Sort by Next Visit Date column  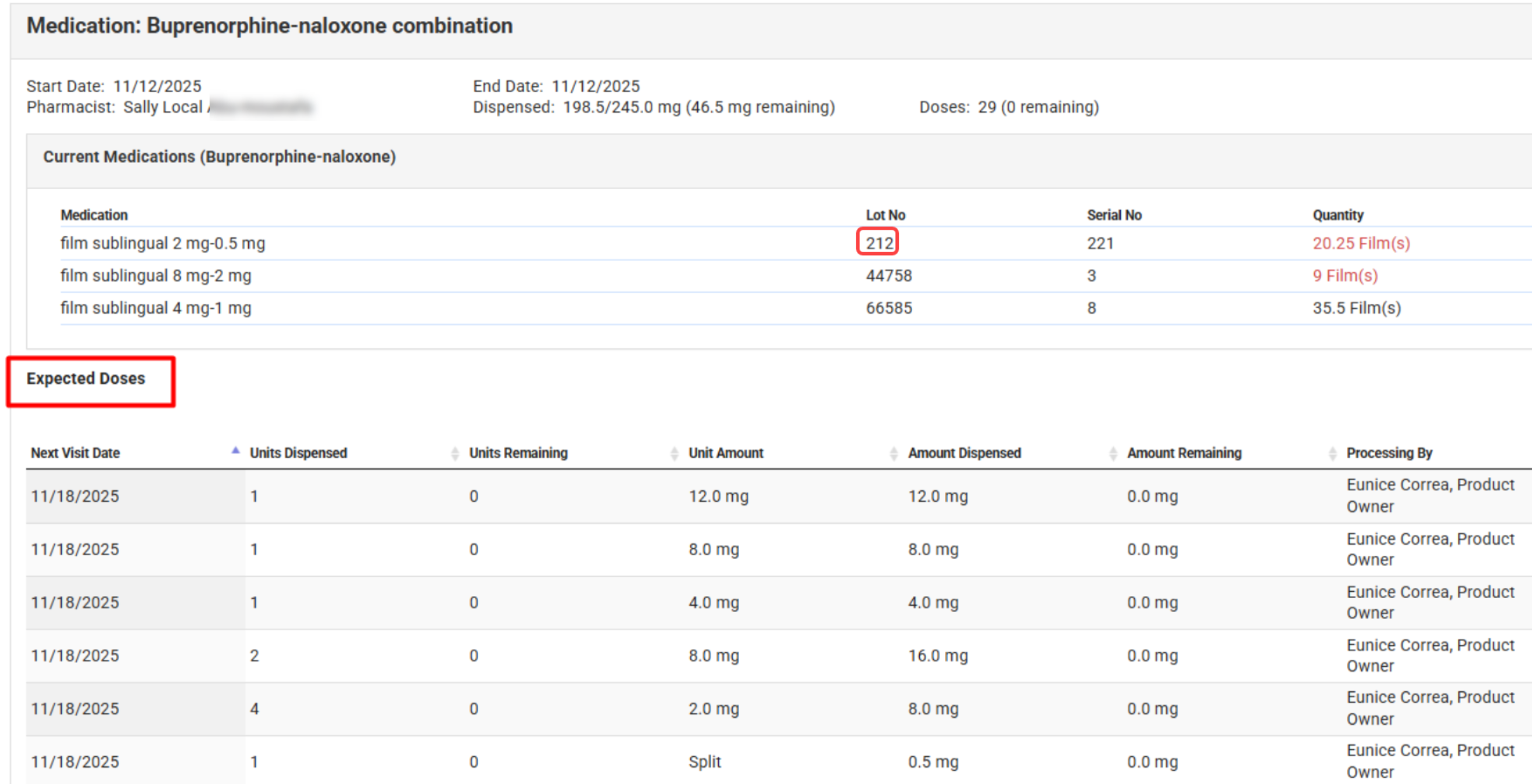click(76, 453)
